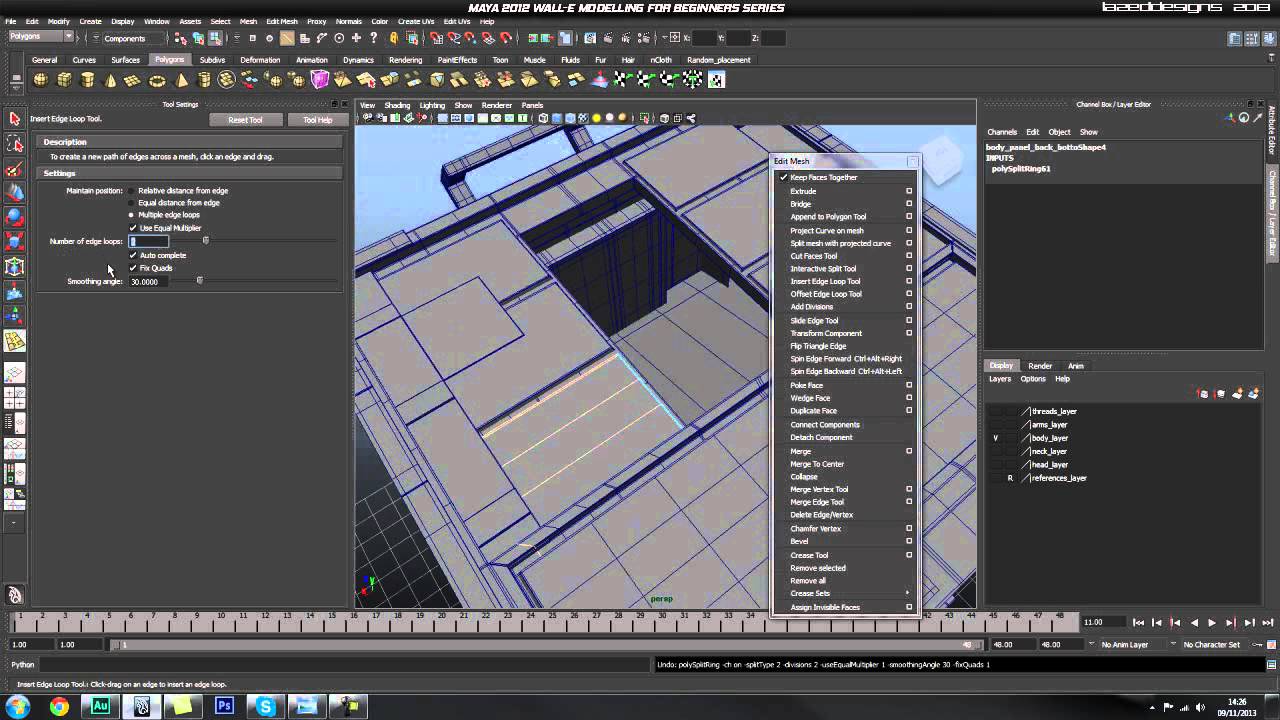
Task: Toggle the Use Equal Multiplier checkbox
Action: 133,228
